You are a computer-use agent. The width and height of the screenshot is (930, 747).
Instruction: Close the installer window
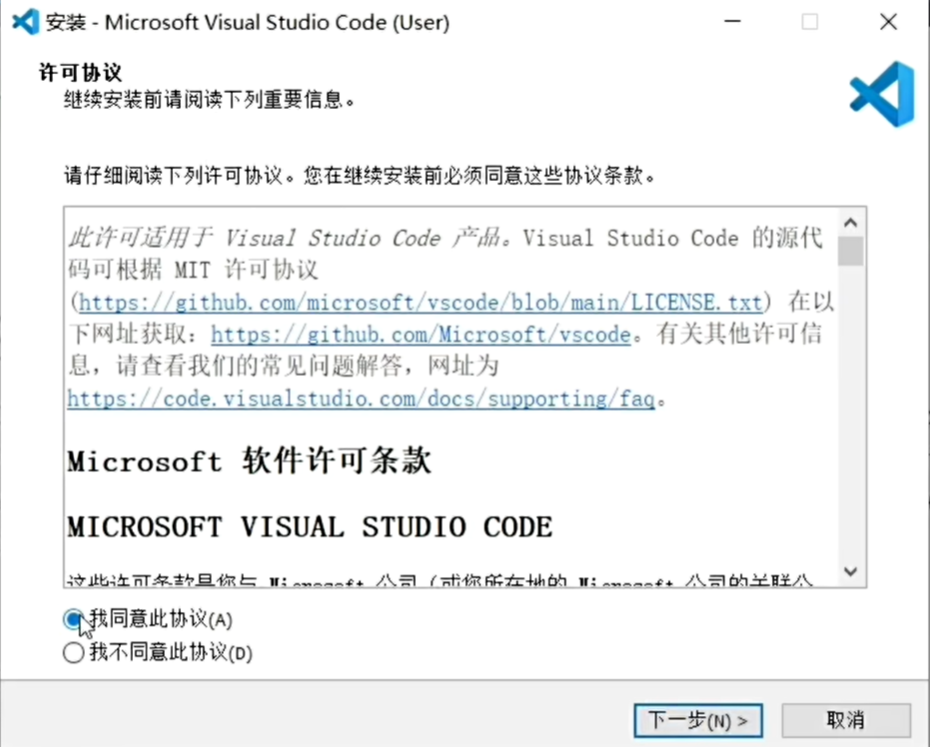click(888, 22)
